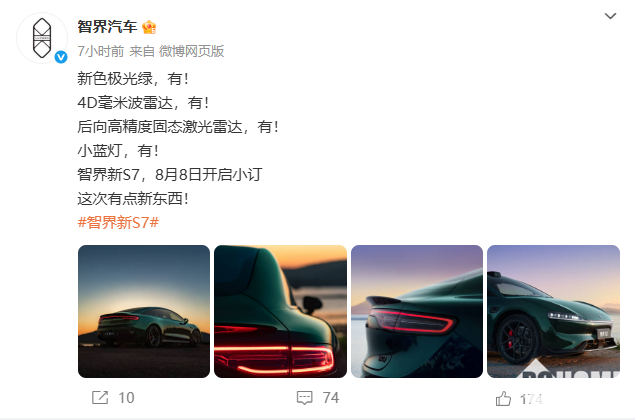Click the 微博网页版 source link

tap(191, 51)
